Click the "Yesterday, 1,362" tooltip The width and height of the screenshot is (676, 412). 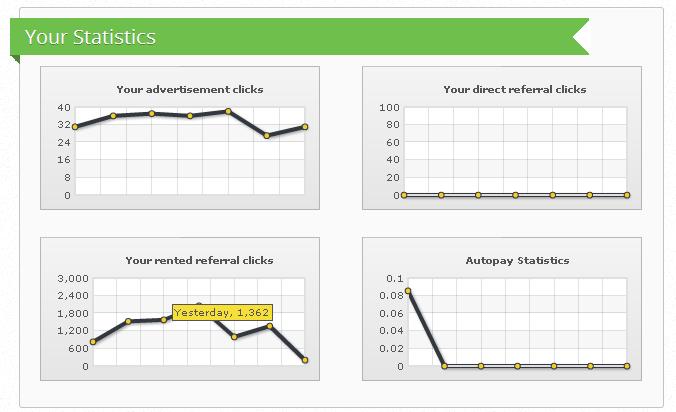tap(221, 312)
